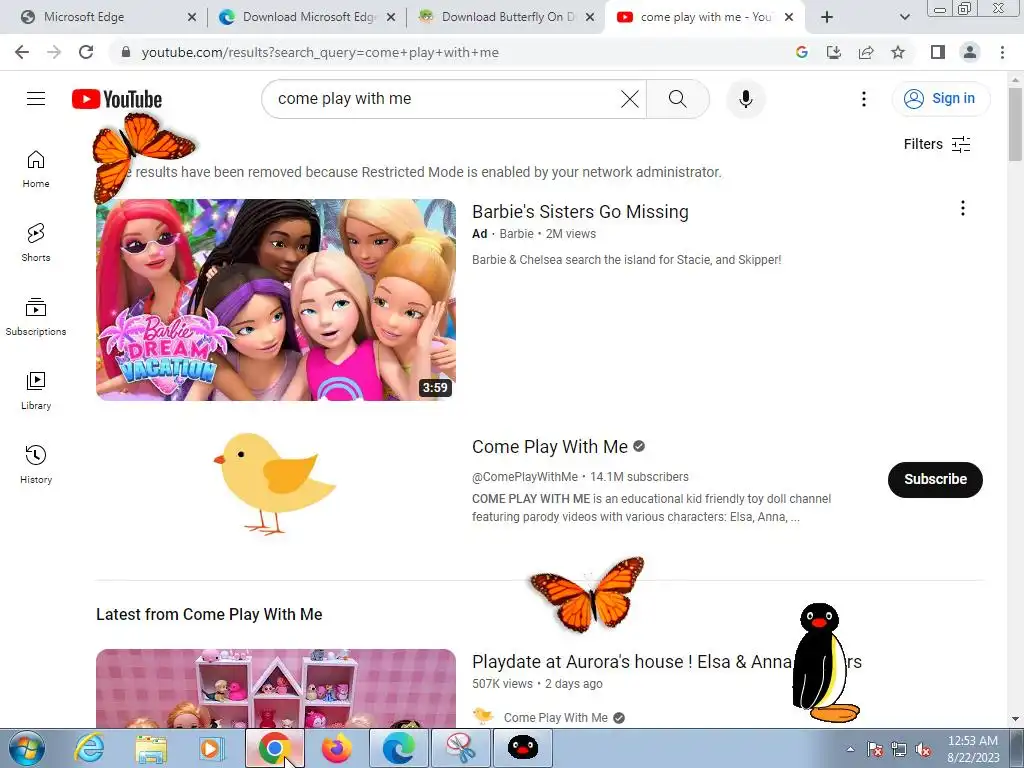Click the Google icon in address bar
The width and height of the screenshot is (1024, 768).
(802, 52)
